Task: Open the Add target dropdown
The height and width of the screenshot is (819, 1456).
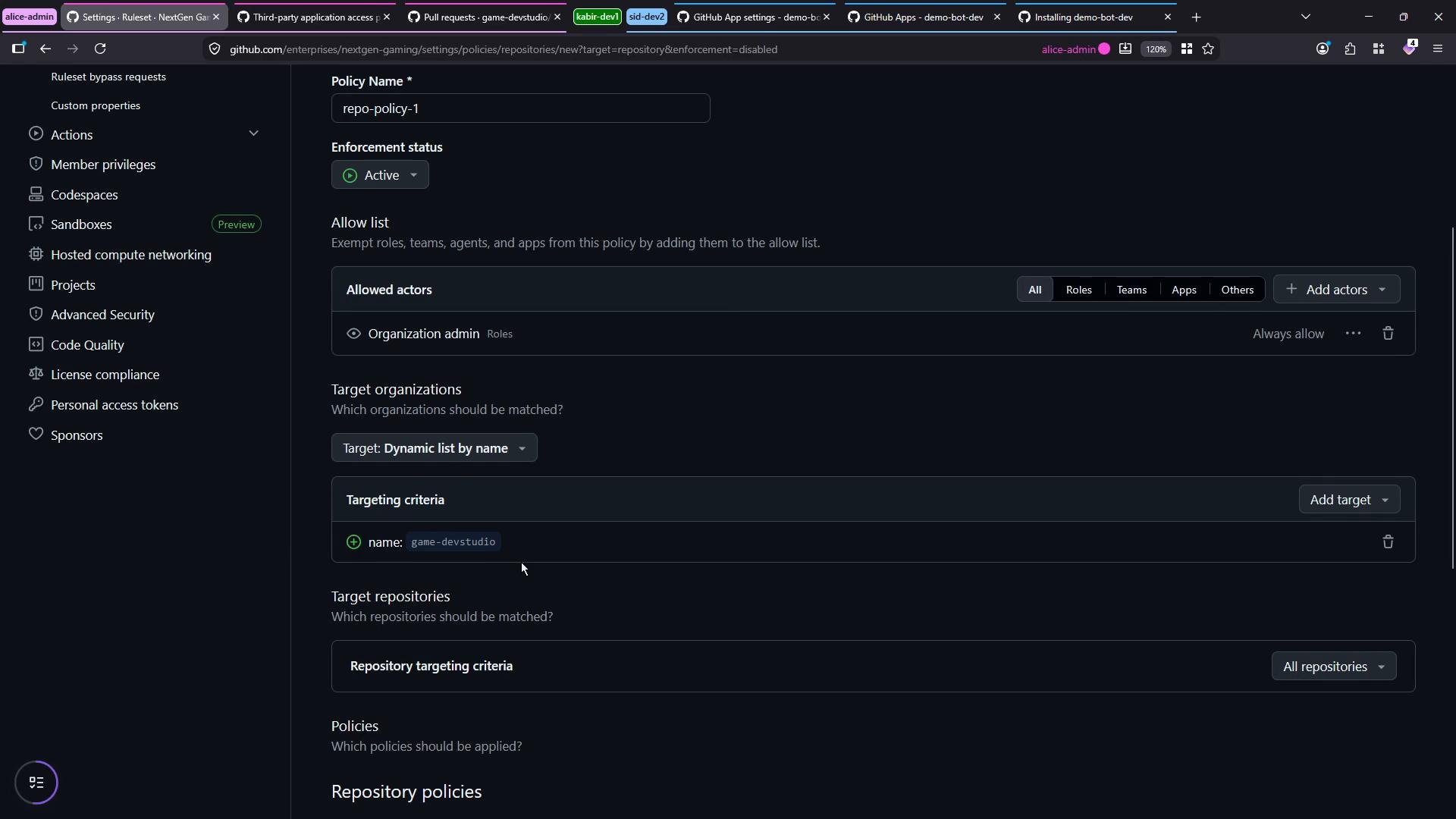Action: [x=1349, y=500]
